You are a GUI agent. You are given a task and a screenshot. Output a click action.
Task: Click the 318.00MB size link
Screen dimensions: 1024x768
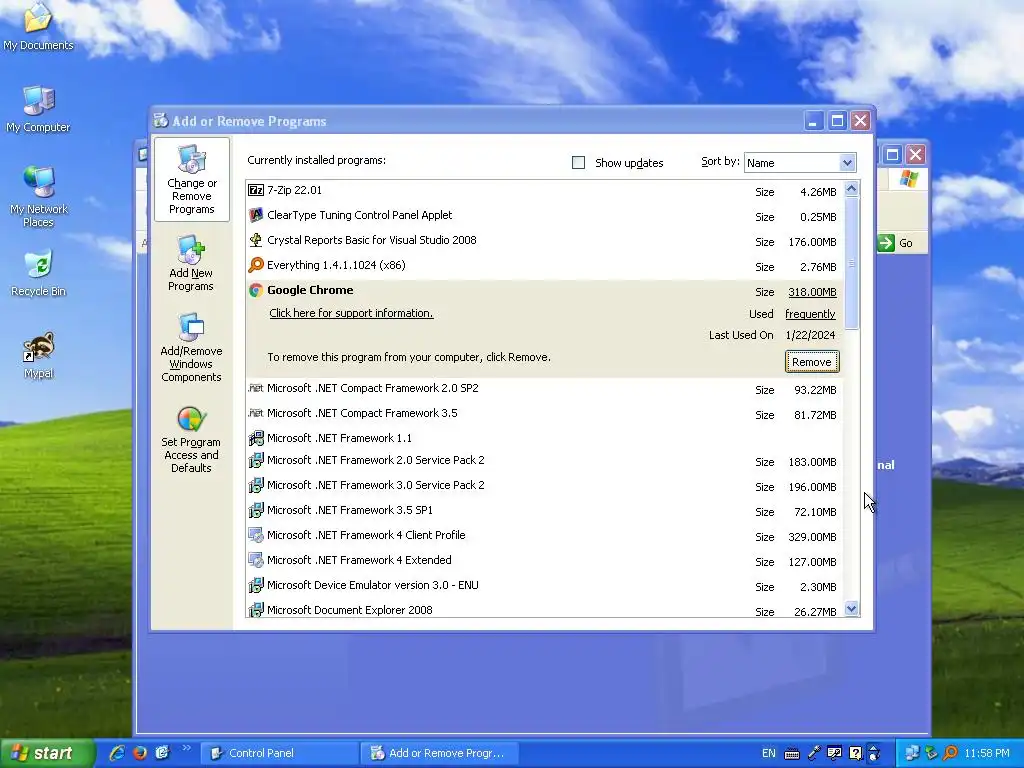click(x=812, y=292)
